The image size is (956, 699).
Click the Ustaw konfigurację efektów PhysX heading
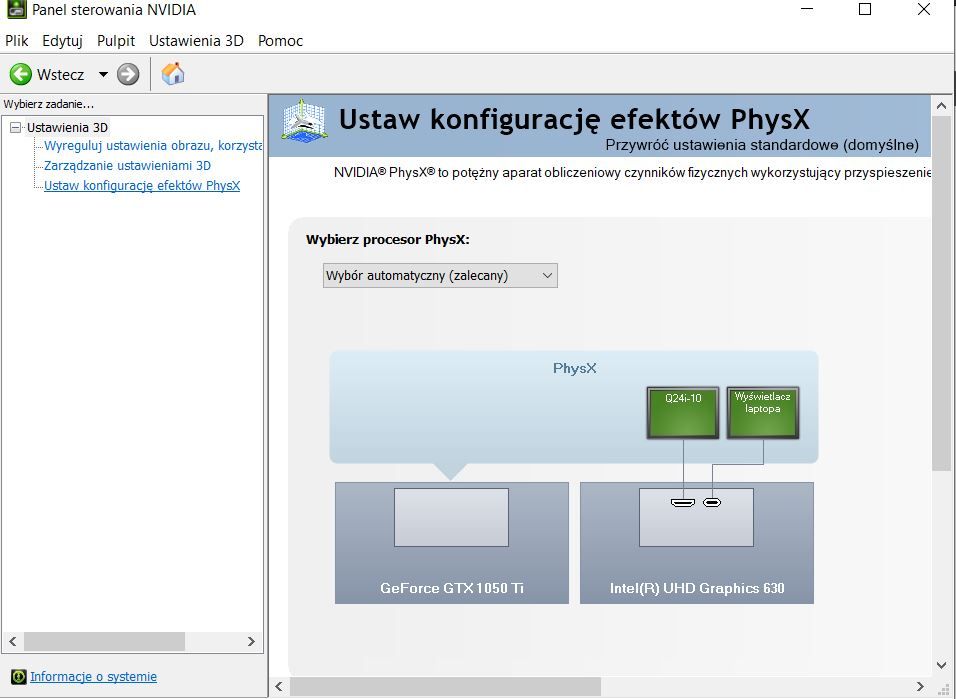point(574,119)
